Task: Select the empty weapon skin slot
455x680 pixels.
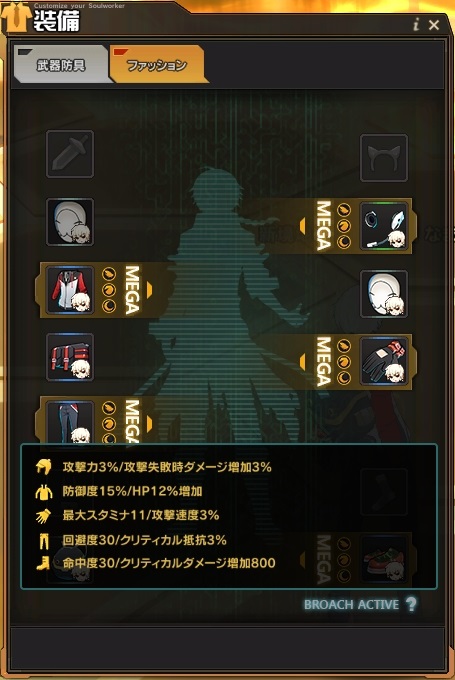Action: (x=70, y=154)
